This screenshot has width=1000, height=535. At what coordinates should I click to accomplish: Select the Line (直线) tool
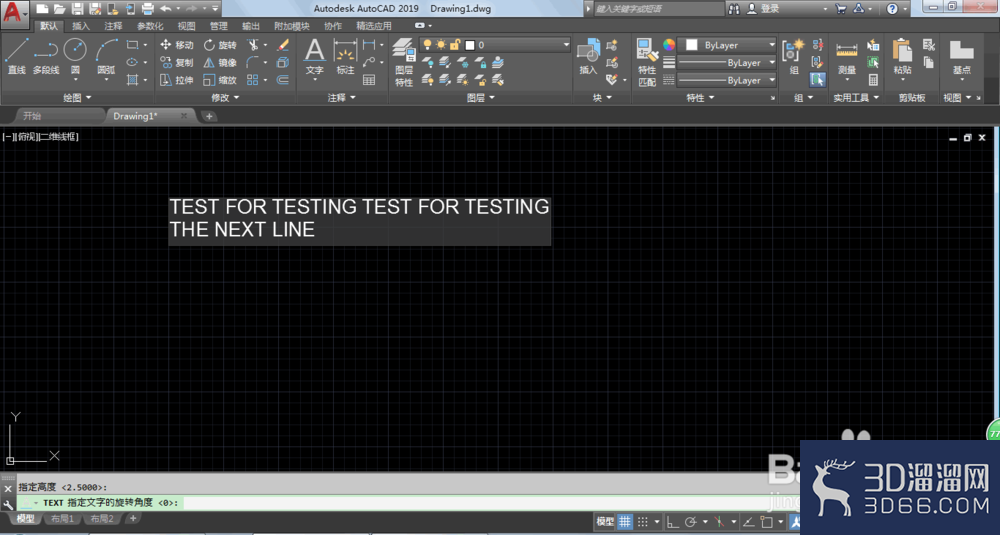pyautogui.click(x=17, y=56)
